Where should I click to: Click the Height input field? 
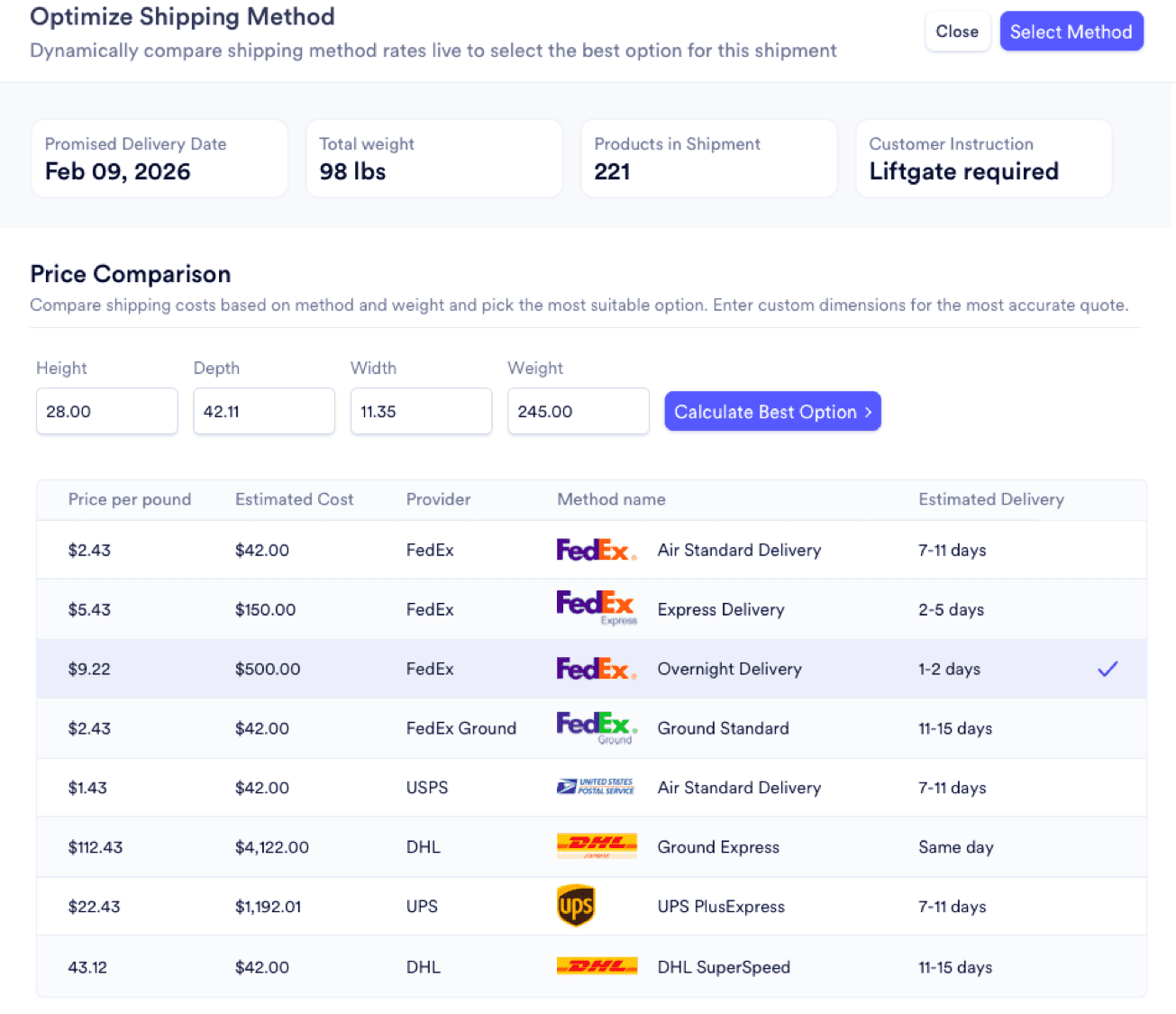coord(106,412)
